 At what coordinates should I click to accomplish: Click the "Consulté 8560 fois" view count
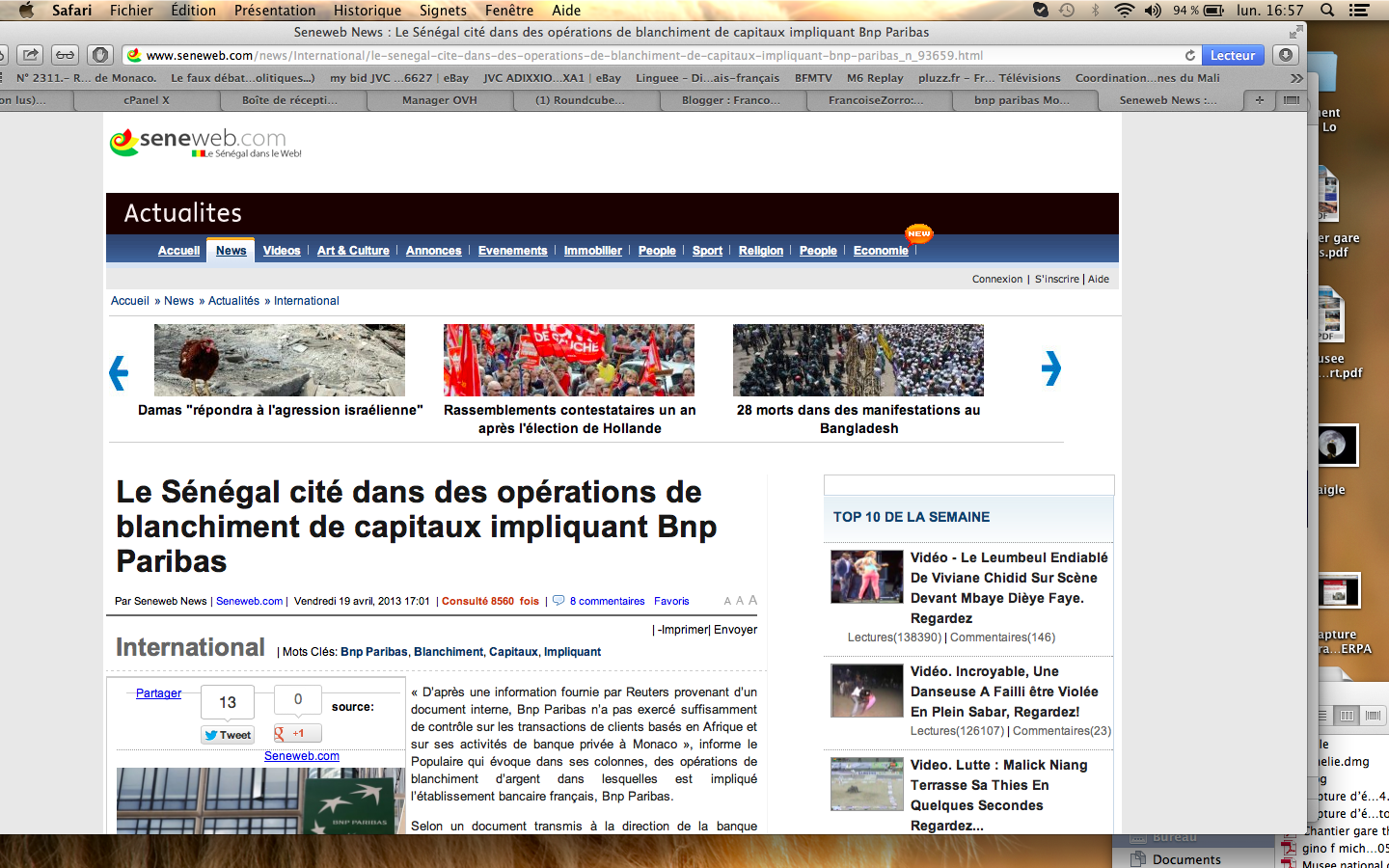click(x=490, y=601)
